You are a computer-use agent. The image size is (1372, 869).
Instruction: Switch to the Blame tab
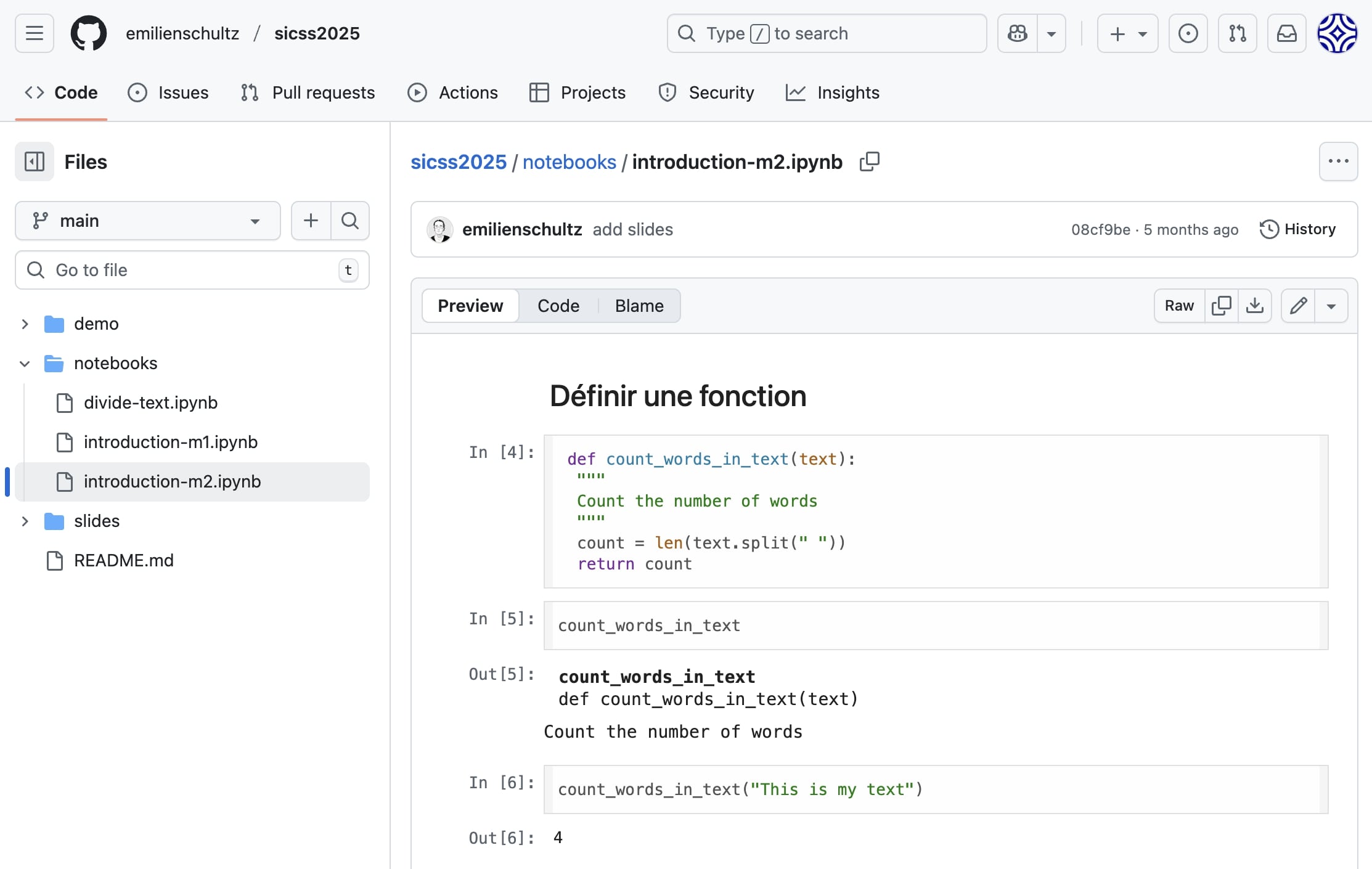pyautogui.click(x=639, y=305)
